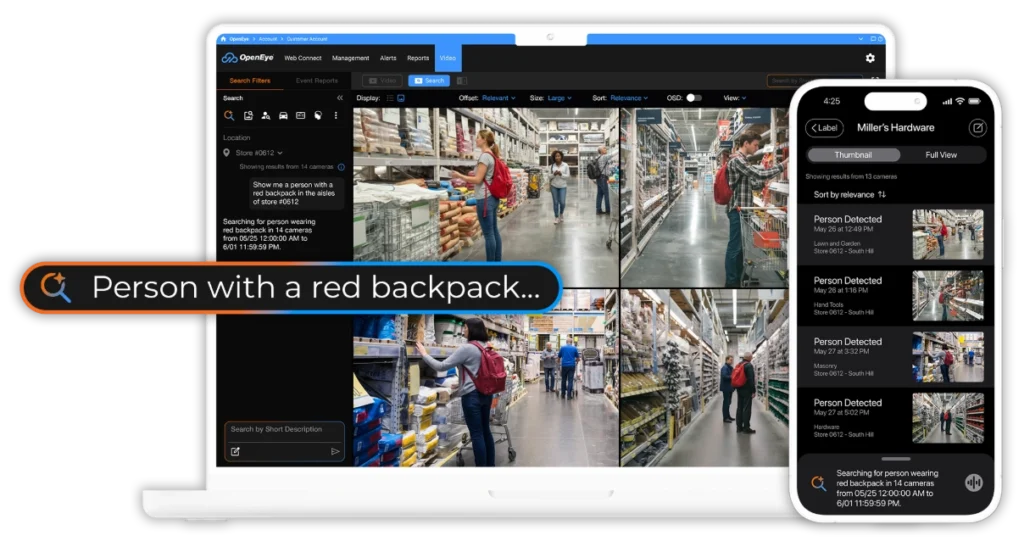
Task: Tap the compose icon on phone header
Action: [978, 128]
